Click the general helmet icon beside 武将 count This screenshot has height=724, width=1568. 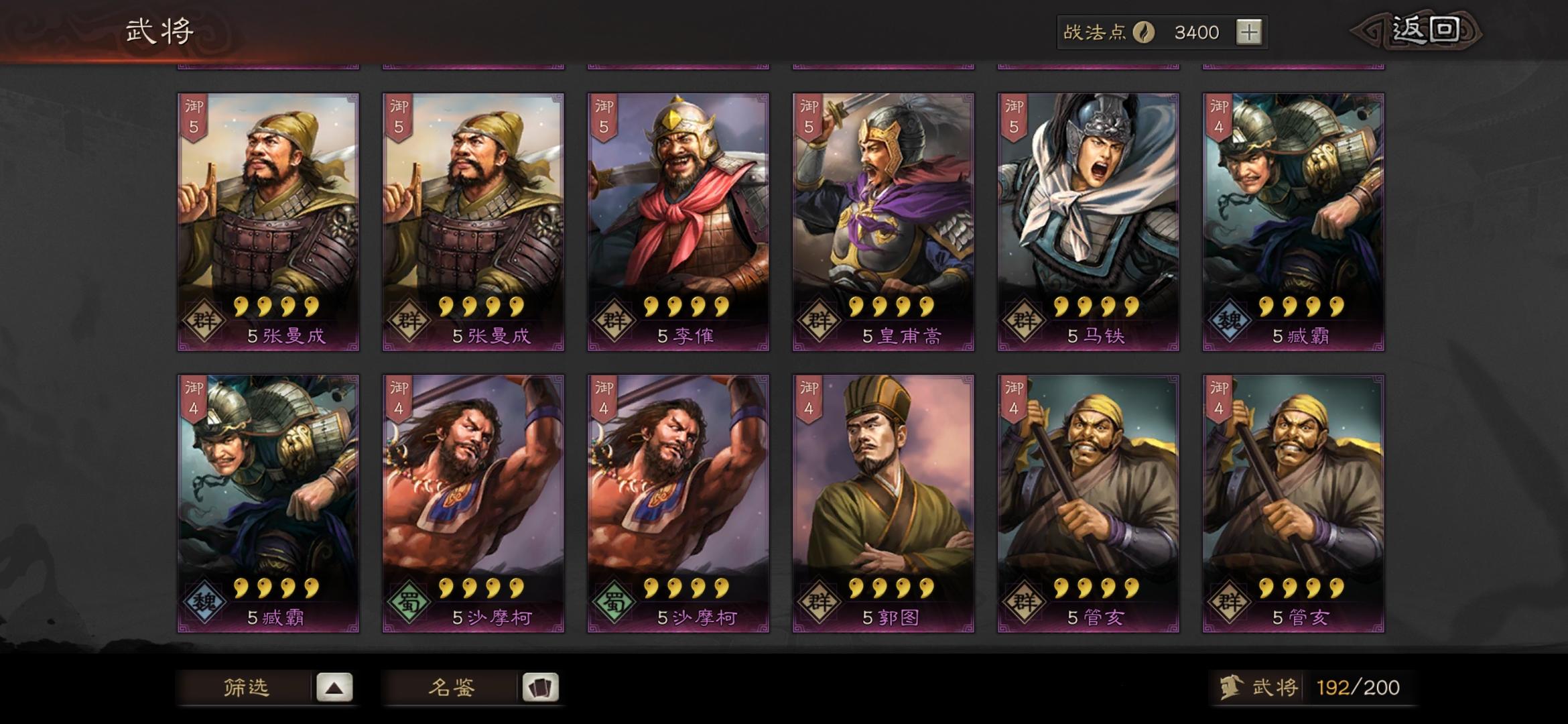pos(1230,688)
